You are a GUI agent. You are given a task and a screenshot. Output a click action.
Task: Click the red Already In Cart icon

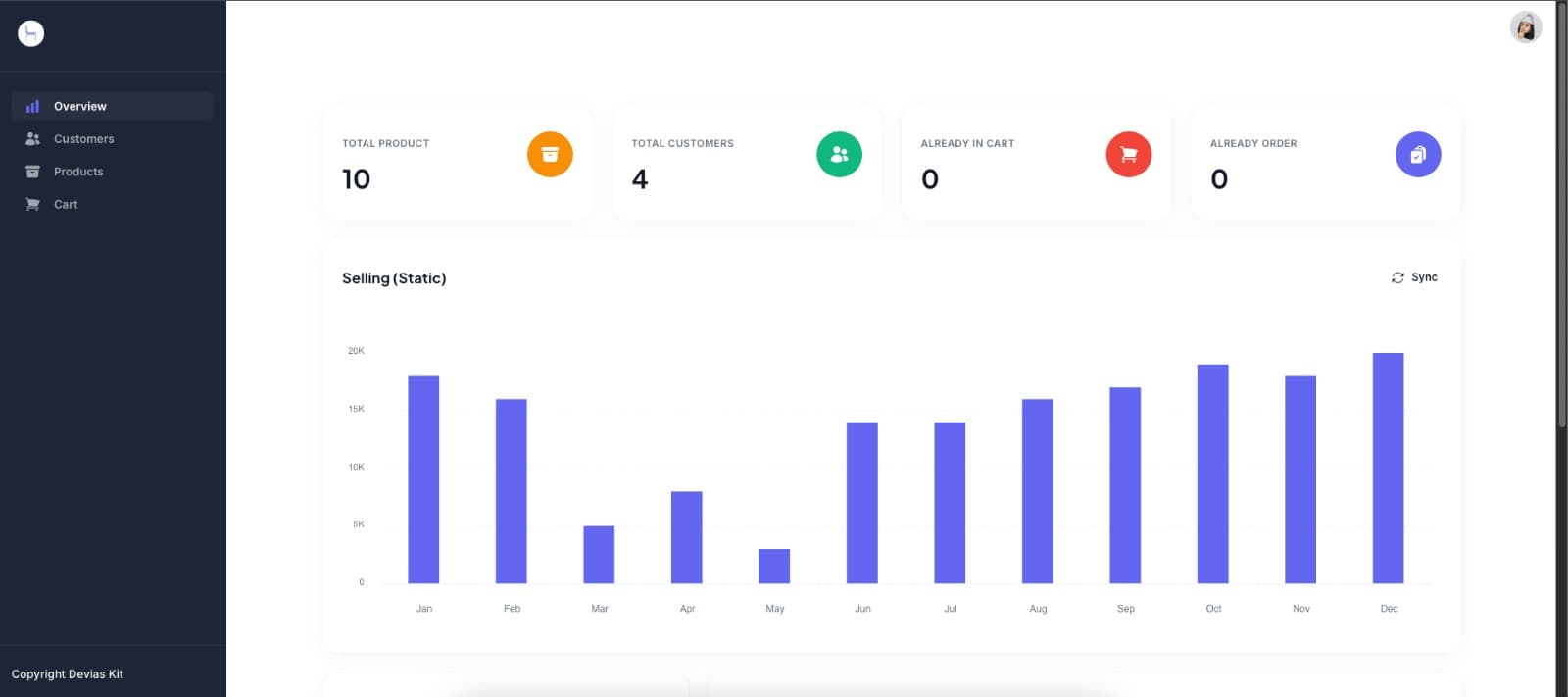coord(1128,154)
